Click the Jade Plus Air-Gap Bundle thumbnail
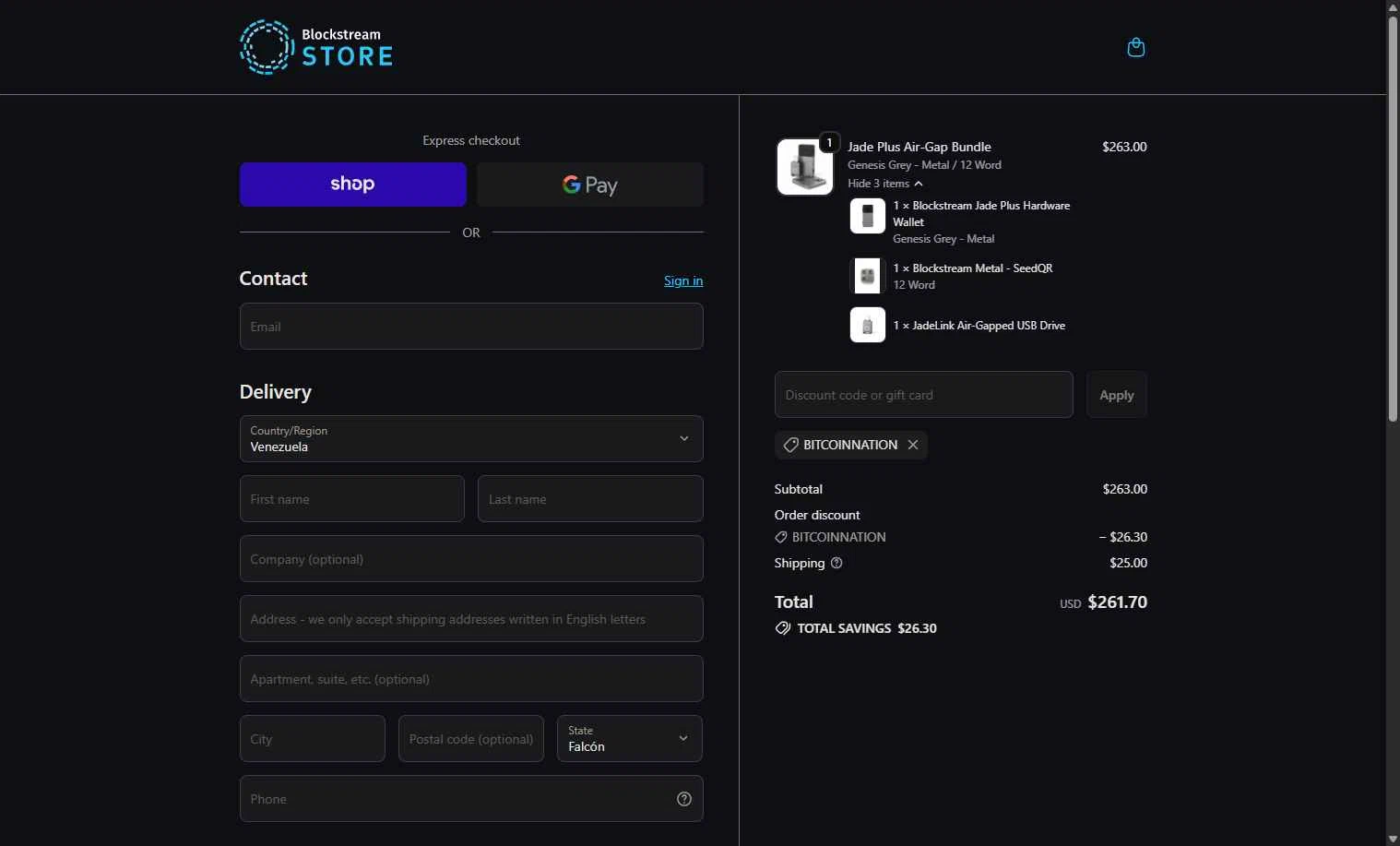 (805, 167)
